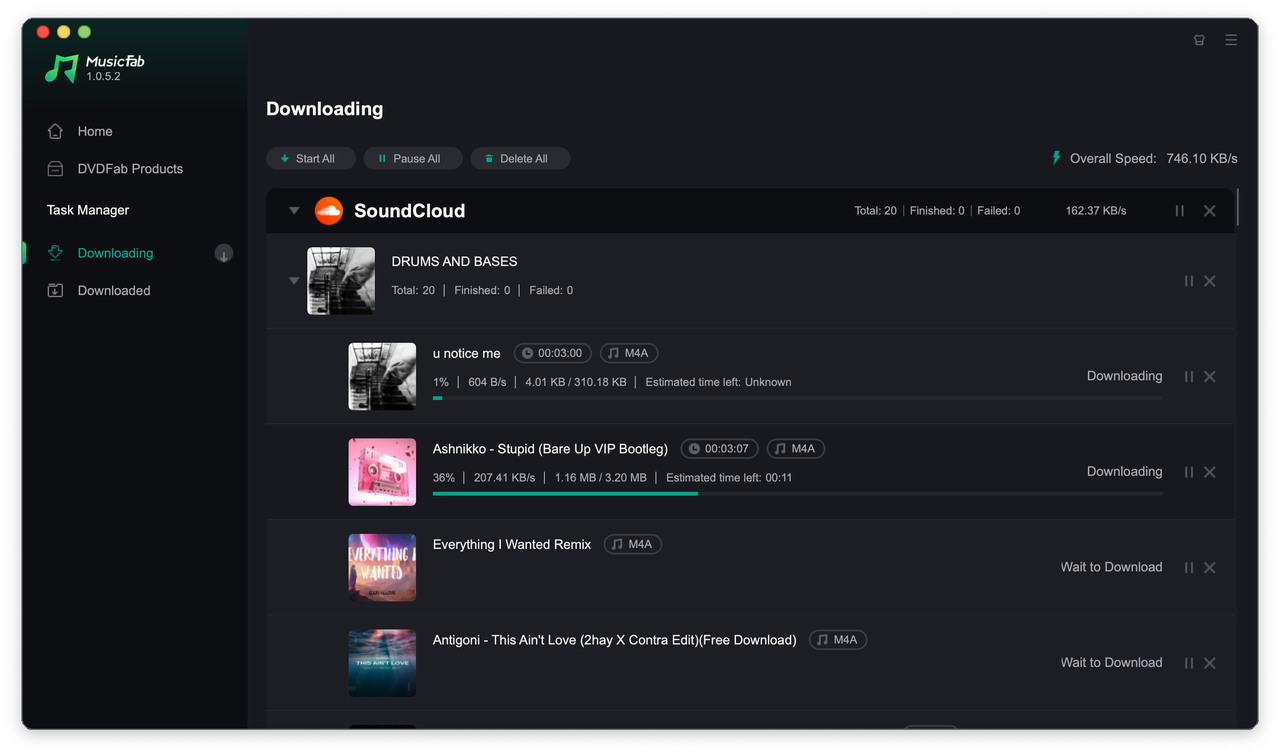Viewport: 1280px width, 755px height.
Task: Pause all SoundCloud downloads
Action: pos(1180,211)
